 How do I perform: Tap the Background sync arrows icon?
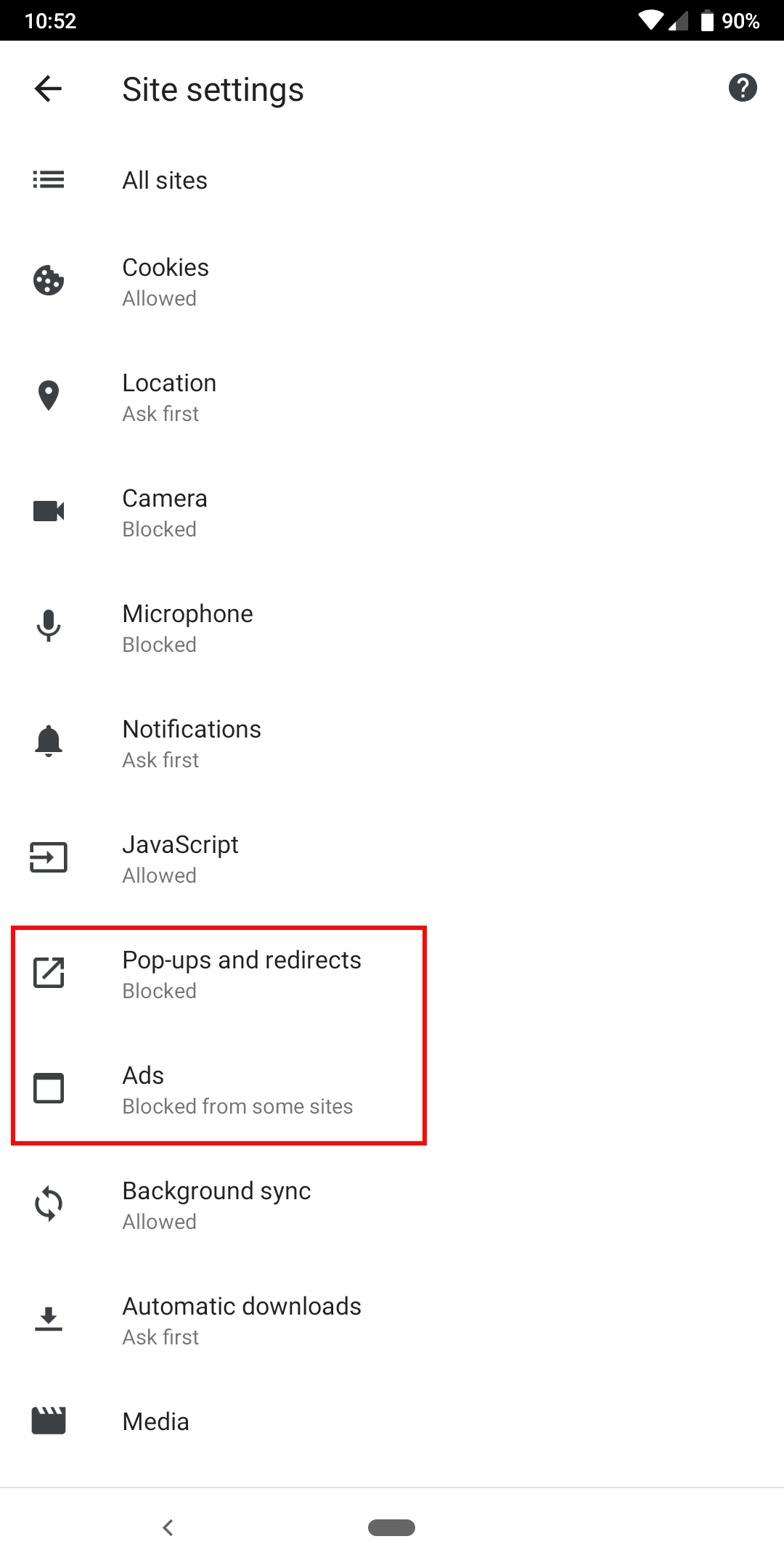pos(49,1204)
